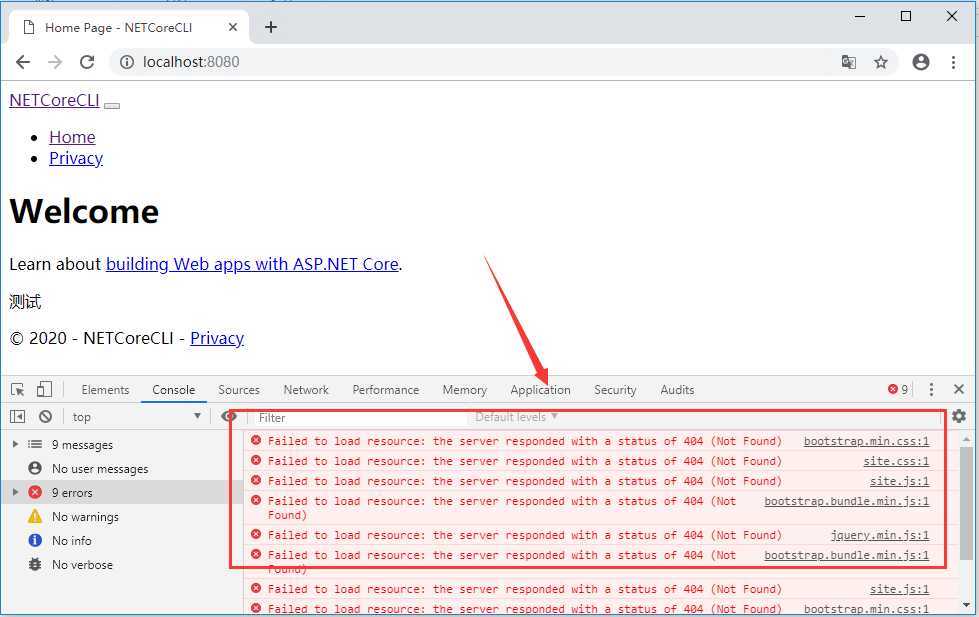This screenshot has height=617, width=979.
Task: Open a new browser tab
Action: tap(271, 27)
